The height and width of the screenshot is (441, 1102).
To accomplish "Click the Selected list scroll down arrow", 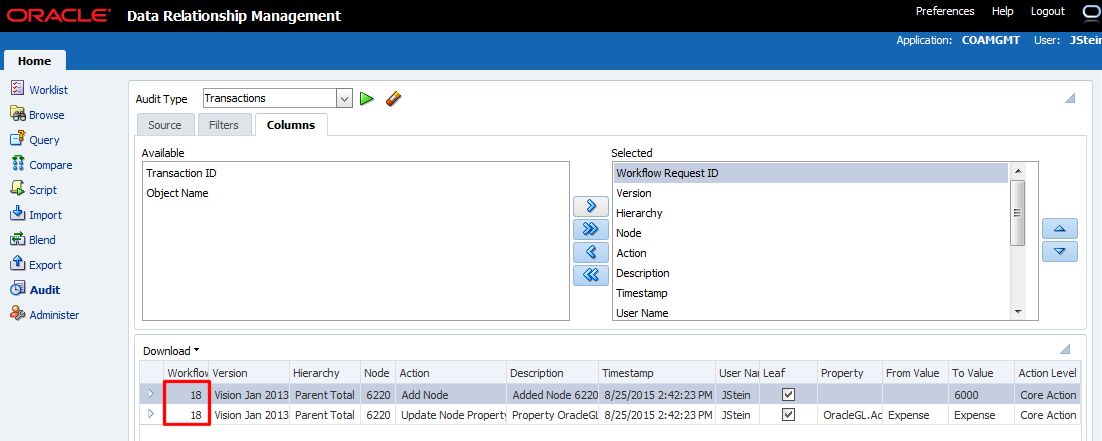I will (x=1017, y=312).
